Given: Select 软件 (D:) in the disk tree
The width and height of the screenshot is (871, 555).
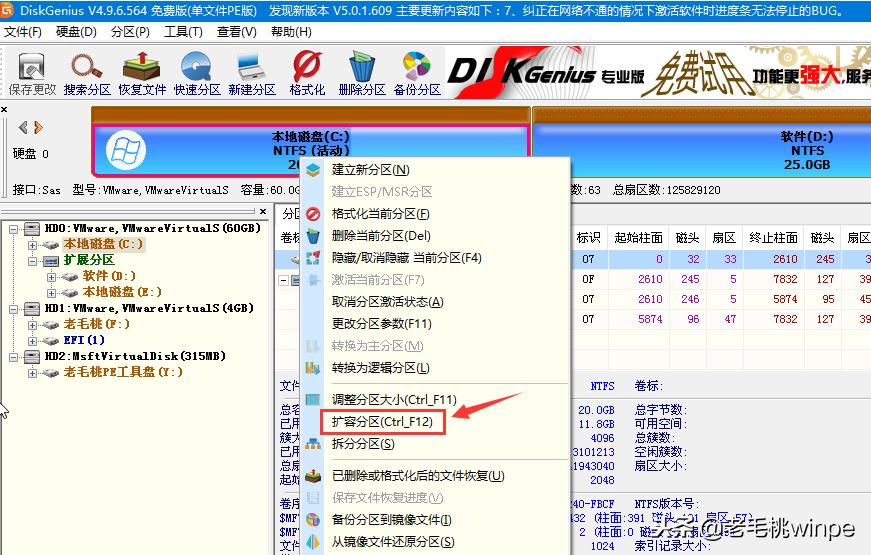Looking at the screenshot, I should point(109,276).
